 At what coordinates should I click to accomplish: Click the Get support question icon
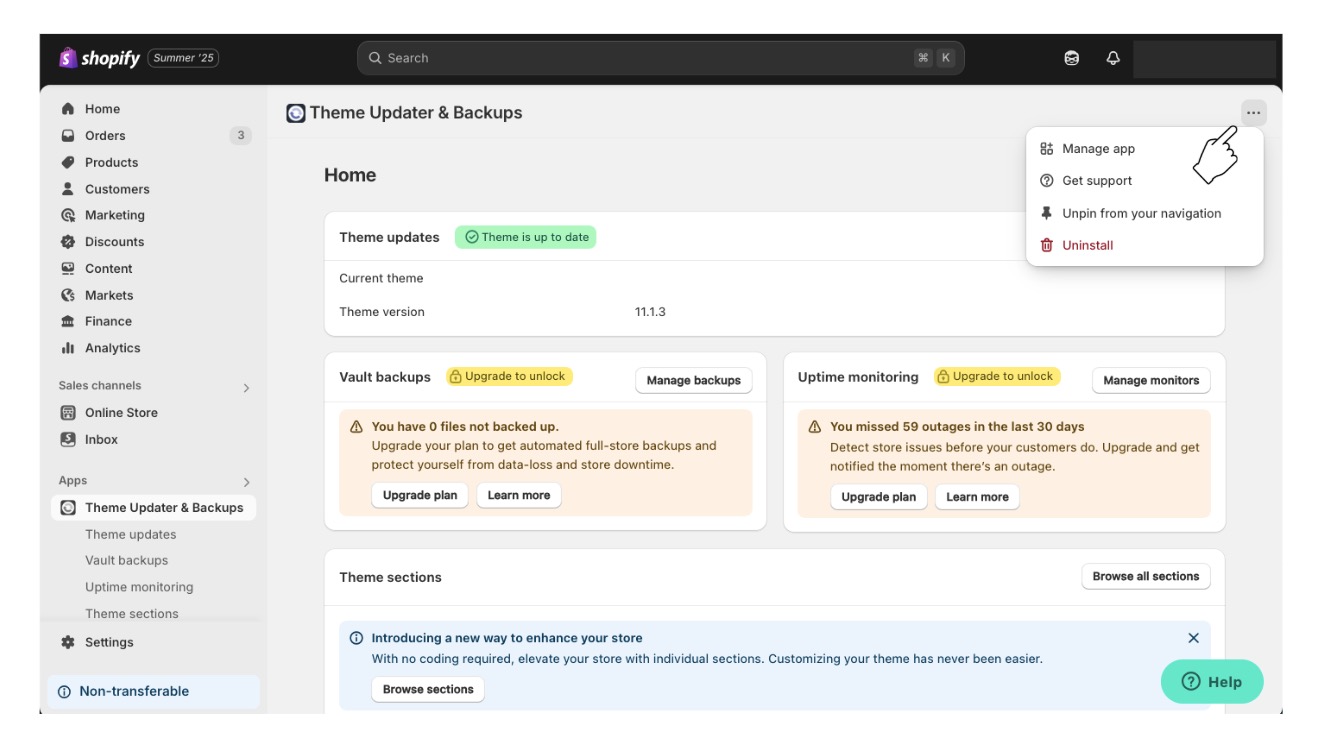(x=1047, y=181)
